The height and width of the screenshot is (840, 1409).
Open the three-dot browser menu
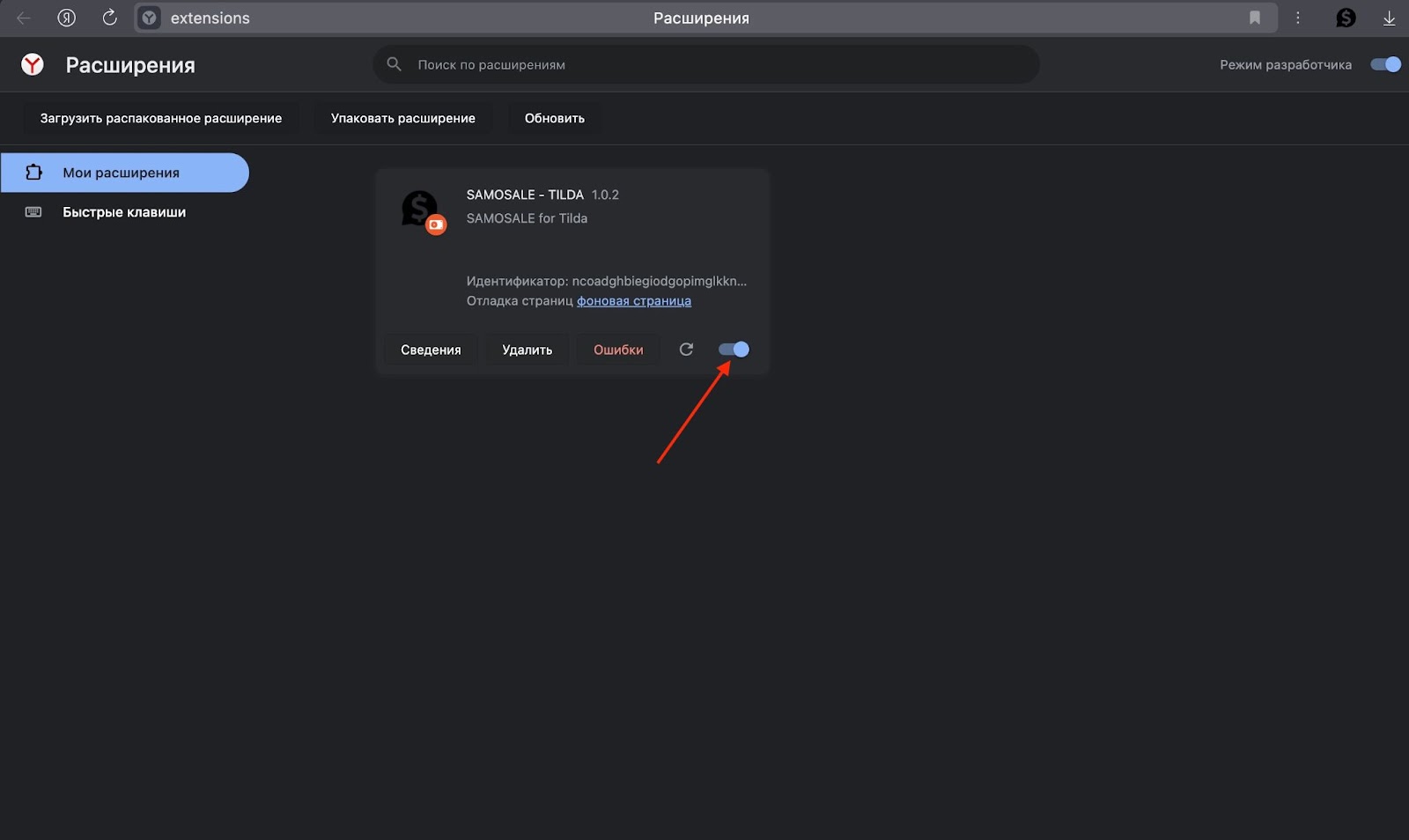coord(1298,18)
